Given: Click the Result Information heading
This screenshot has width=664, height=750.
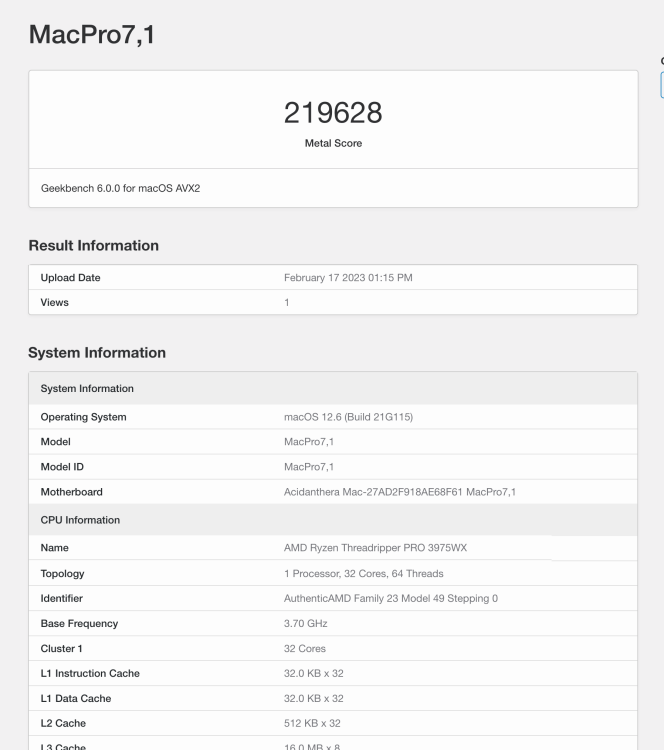Looking at the screenshot, I should [x=94, y=245].
